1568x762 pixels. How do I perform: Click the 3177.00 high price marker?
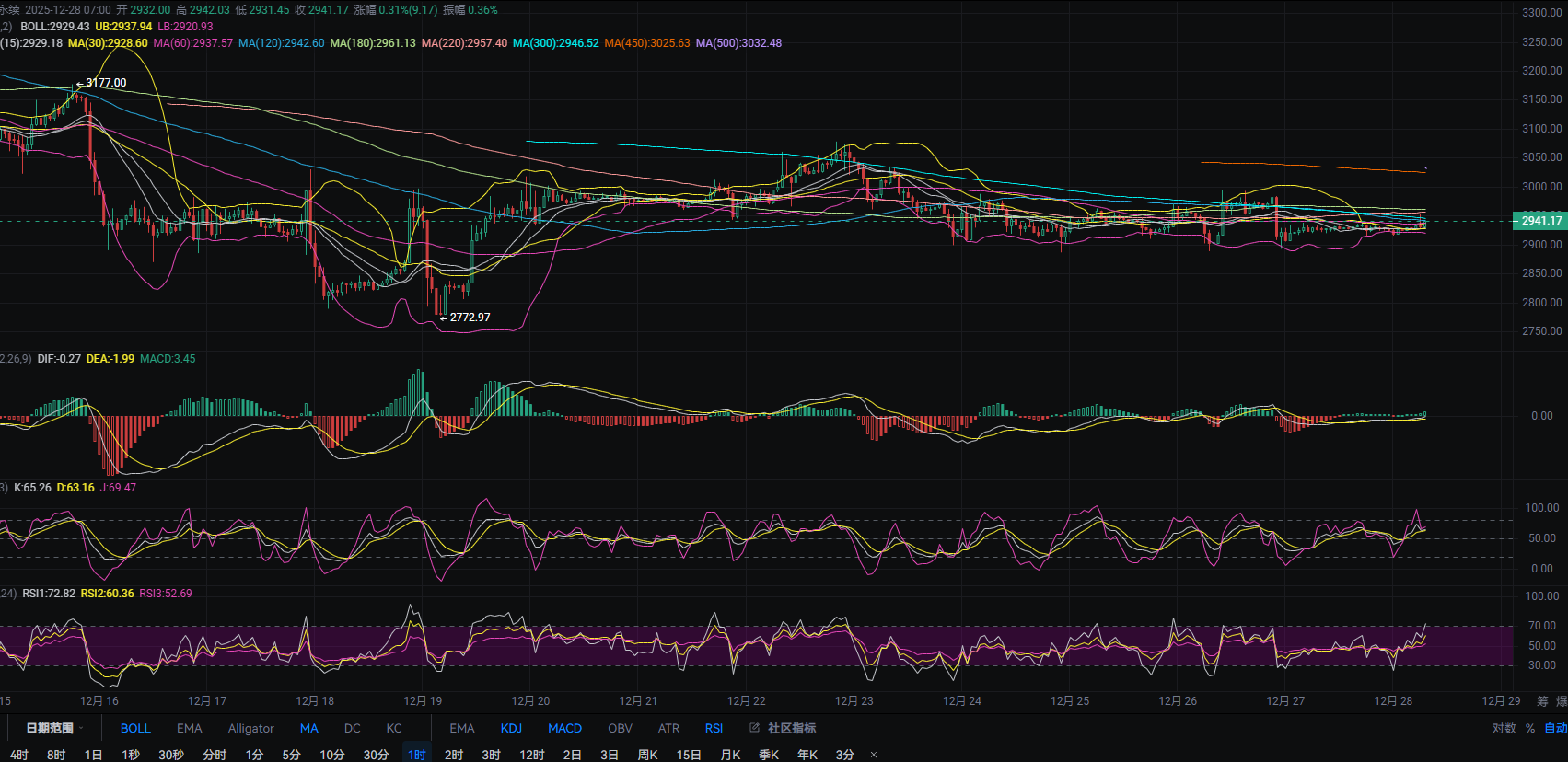click(x=105, y=83)
